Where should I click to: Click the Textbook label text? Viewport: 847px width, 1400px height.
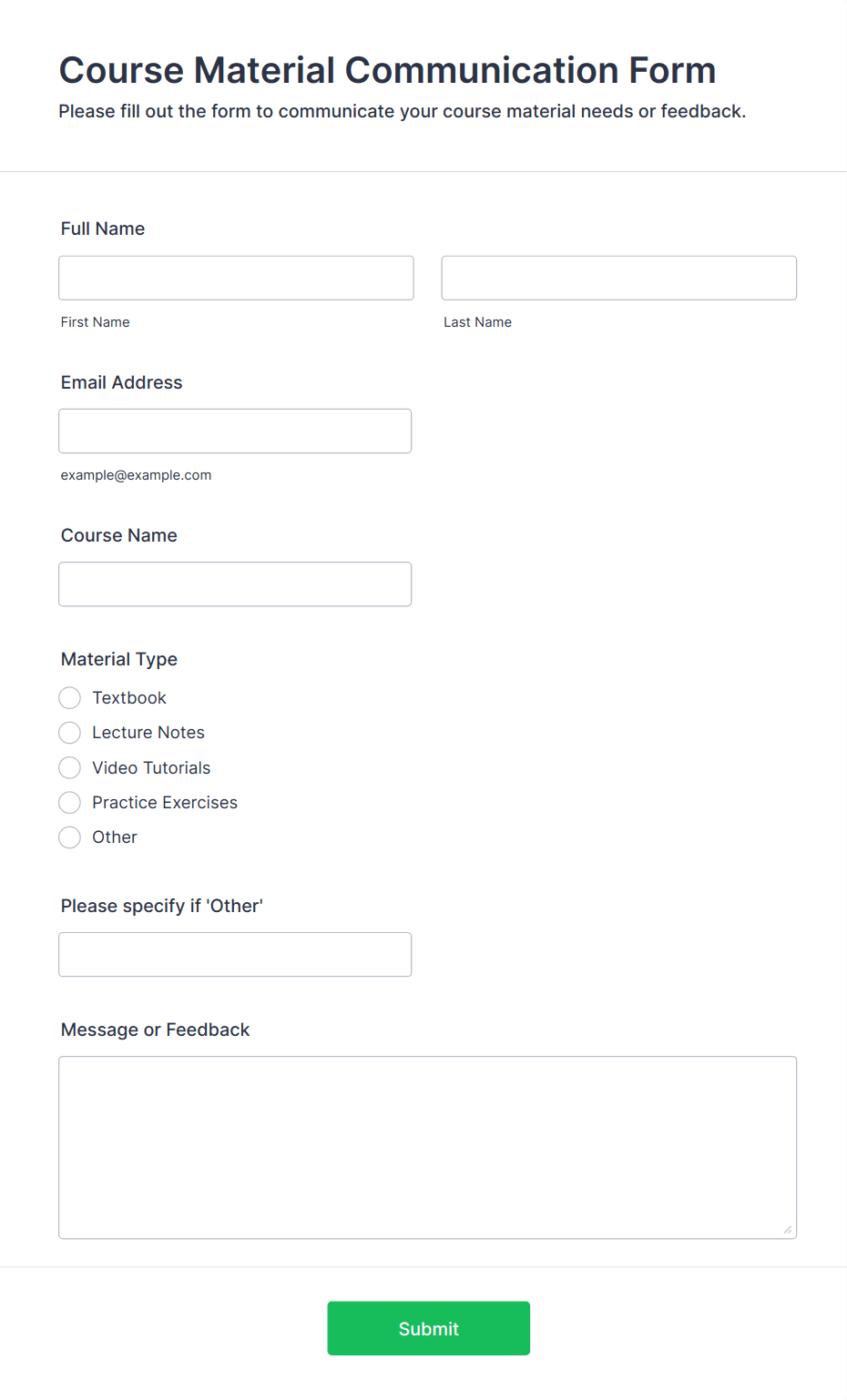pyautogui.click(x=129, y=698)
